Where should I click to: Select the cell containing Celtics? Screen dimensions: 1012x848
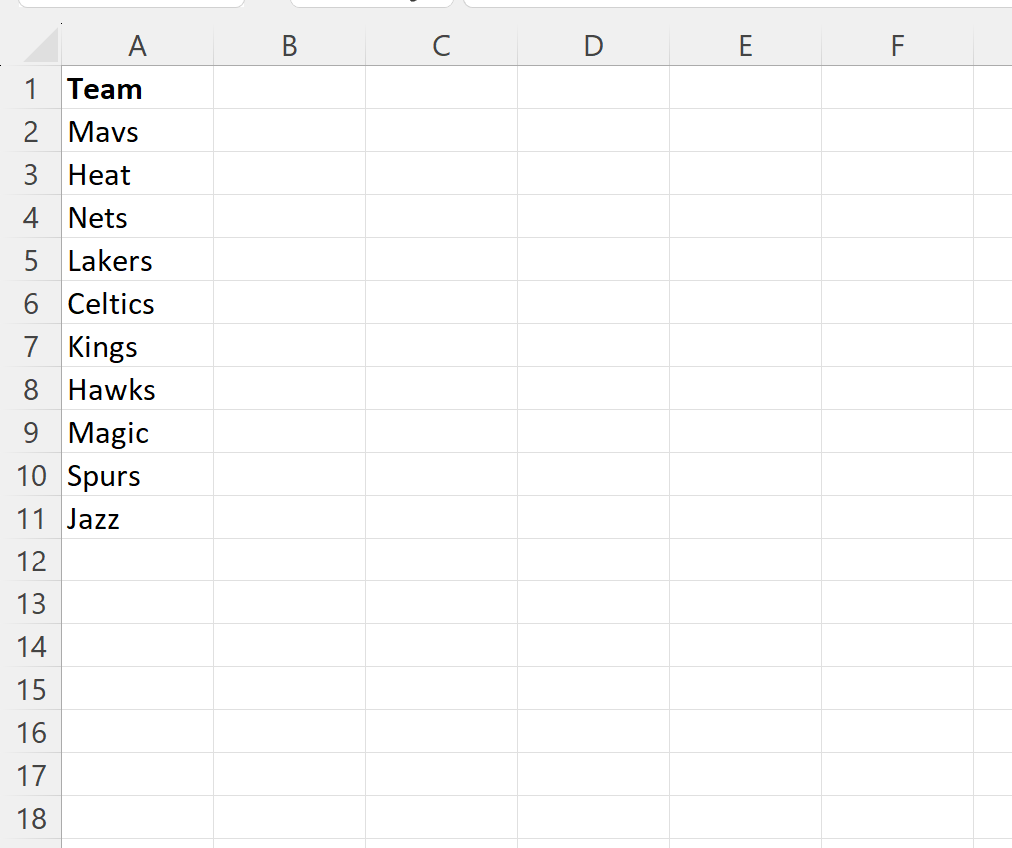137,303
